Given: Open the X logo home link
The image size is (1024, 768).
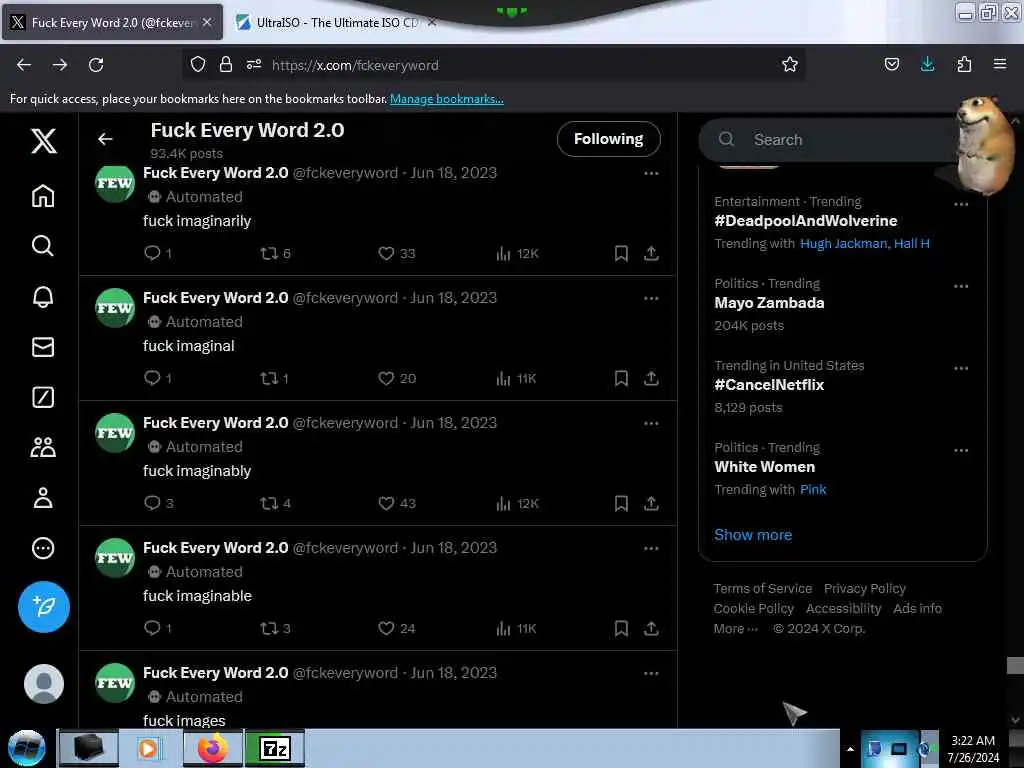Looking at the screenshot, I should (x=44, y=140).
